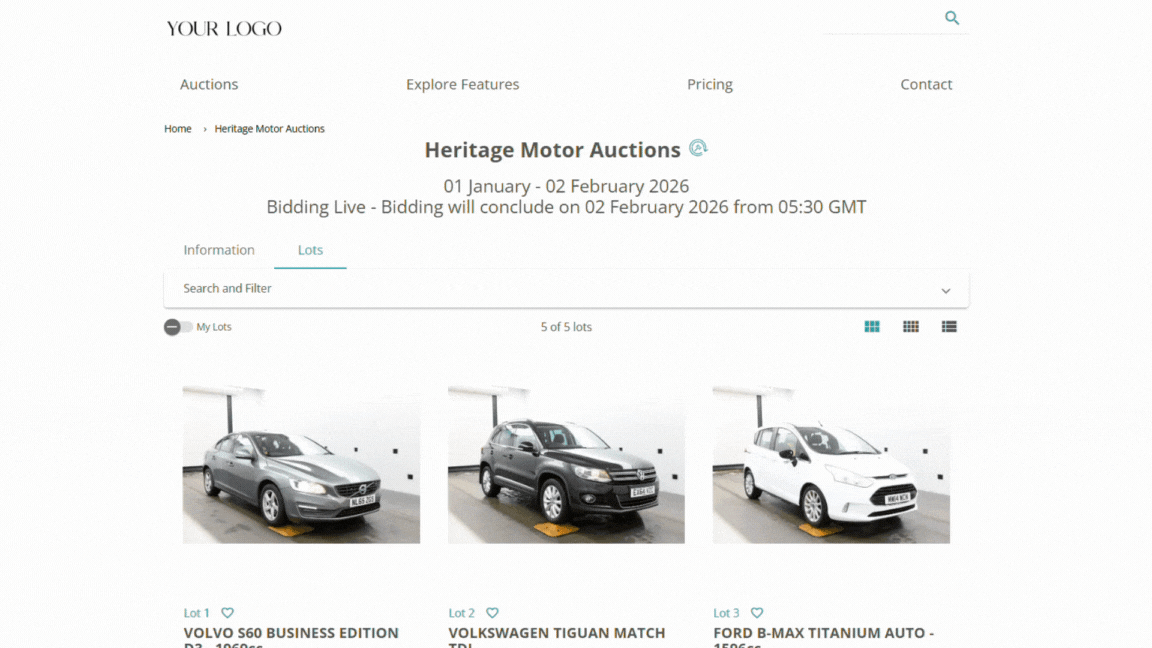
Task: Open the Pricing page link
Action: pos(710,85)
